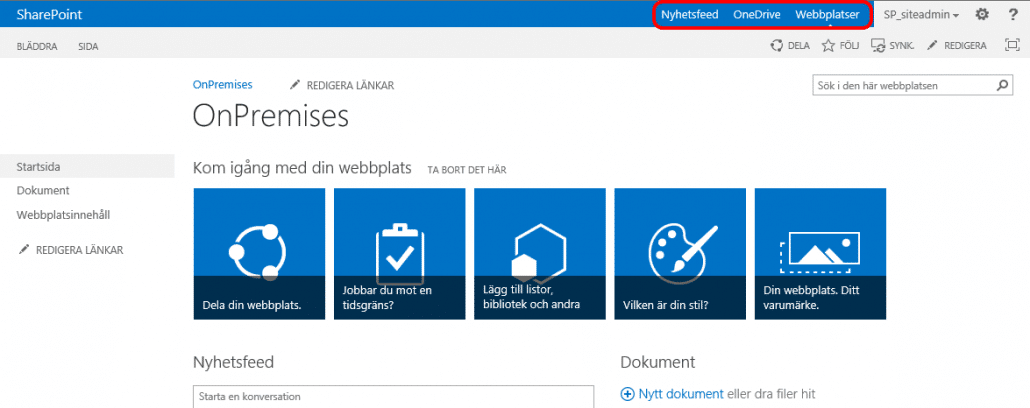Image resolution: width=1030 pixels, height=408 pixels.
Task: Click the search magnifier icon
Action: pos(1002,85)
